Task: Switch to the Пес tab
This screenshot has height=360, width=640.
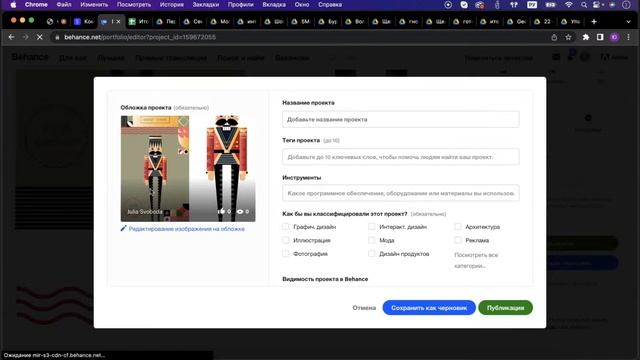Action: coord(165,22)
